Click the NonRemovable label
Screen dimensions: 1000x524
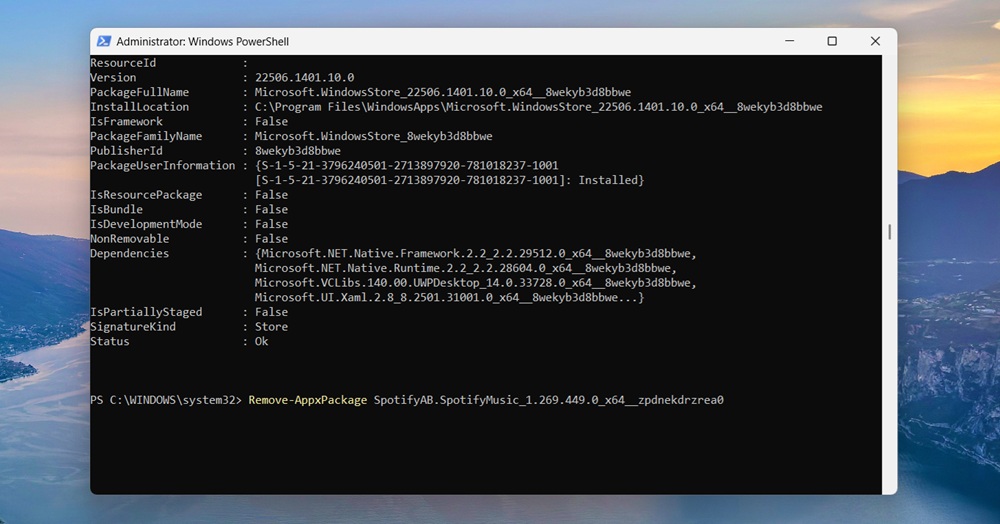point(129,239)
